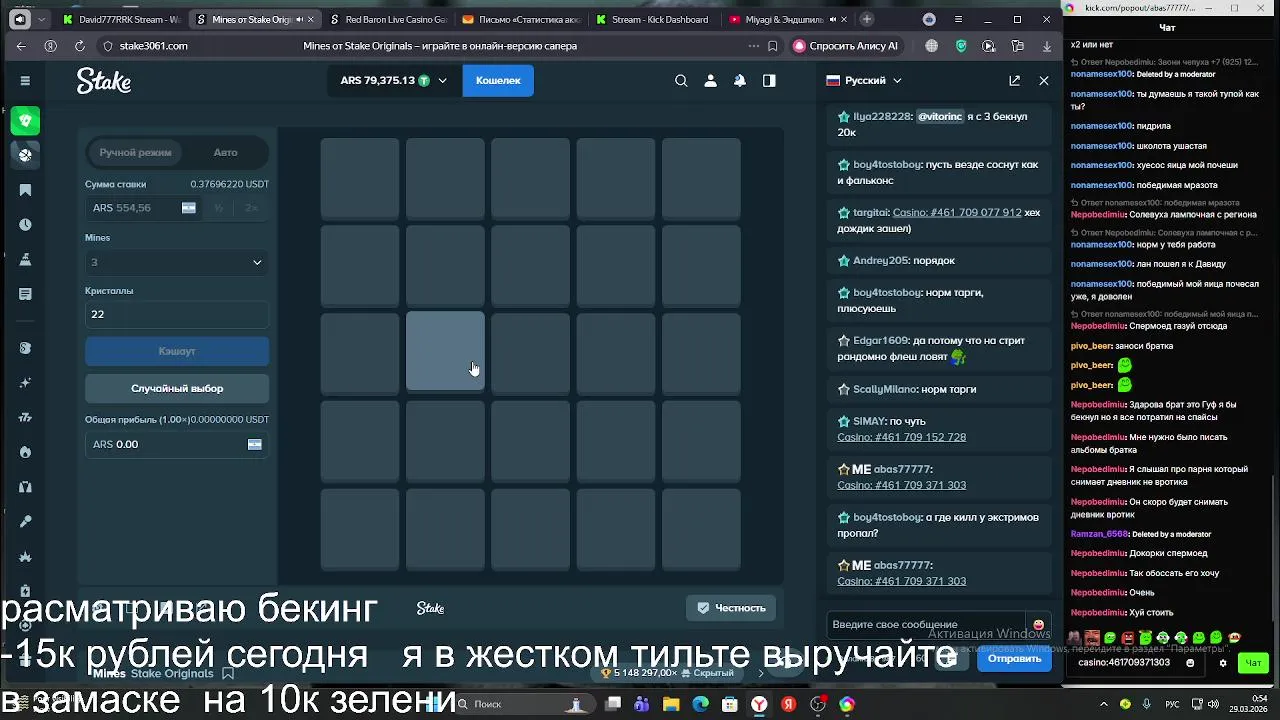
Task: Open the favorites bookmark icon in sidebar
Action: coord(25,190)
